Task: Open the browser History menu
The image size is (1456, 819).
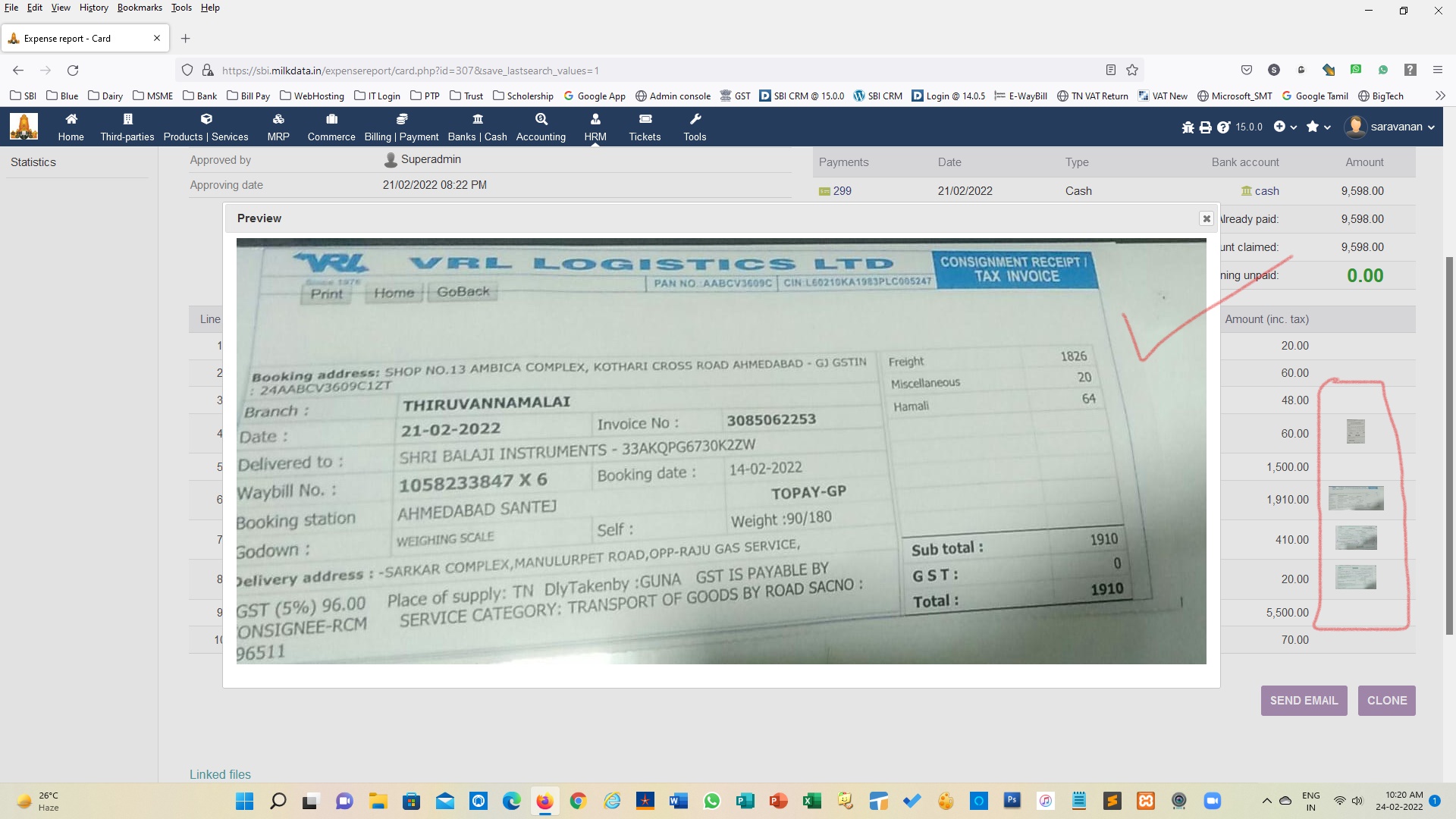Action: pos(94,8)
